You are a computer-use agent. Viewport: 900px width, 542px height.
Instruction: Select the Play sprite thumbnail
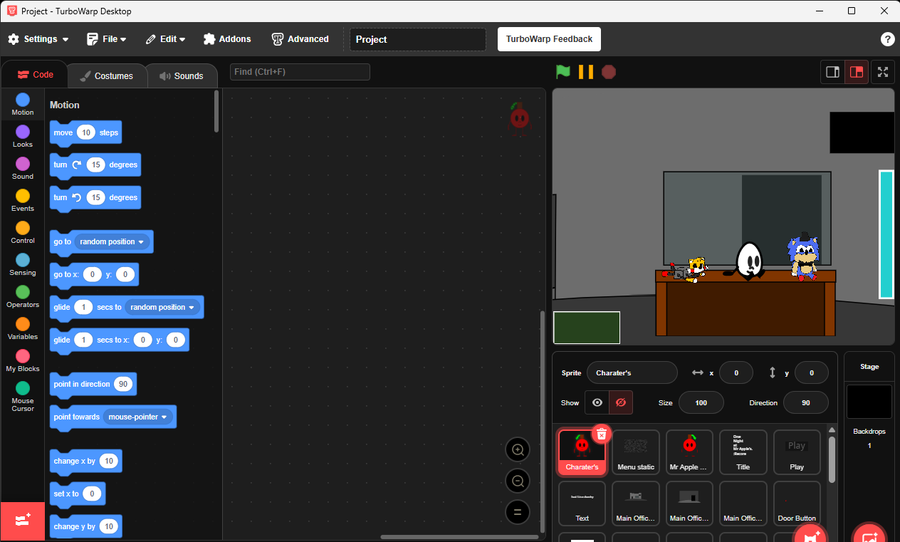[x=797, y=452]
